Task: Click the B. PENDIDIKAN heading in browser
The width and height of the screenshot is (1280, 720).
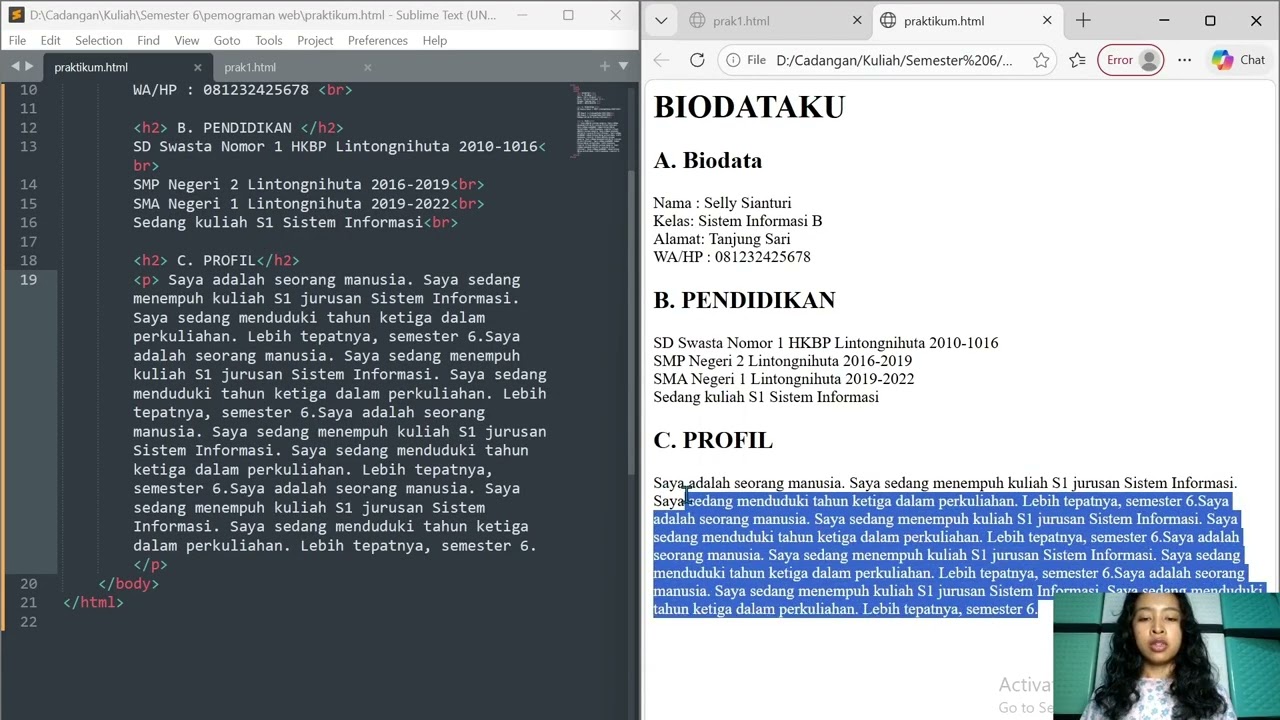Action: (x=744, y=300)
